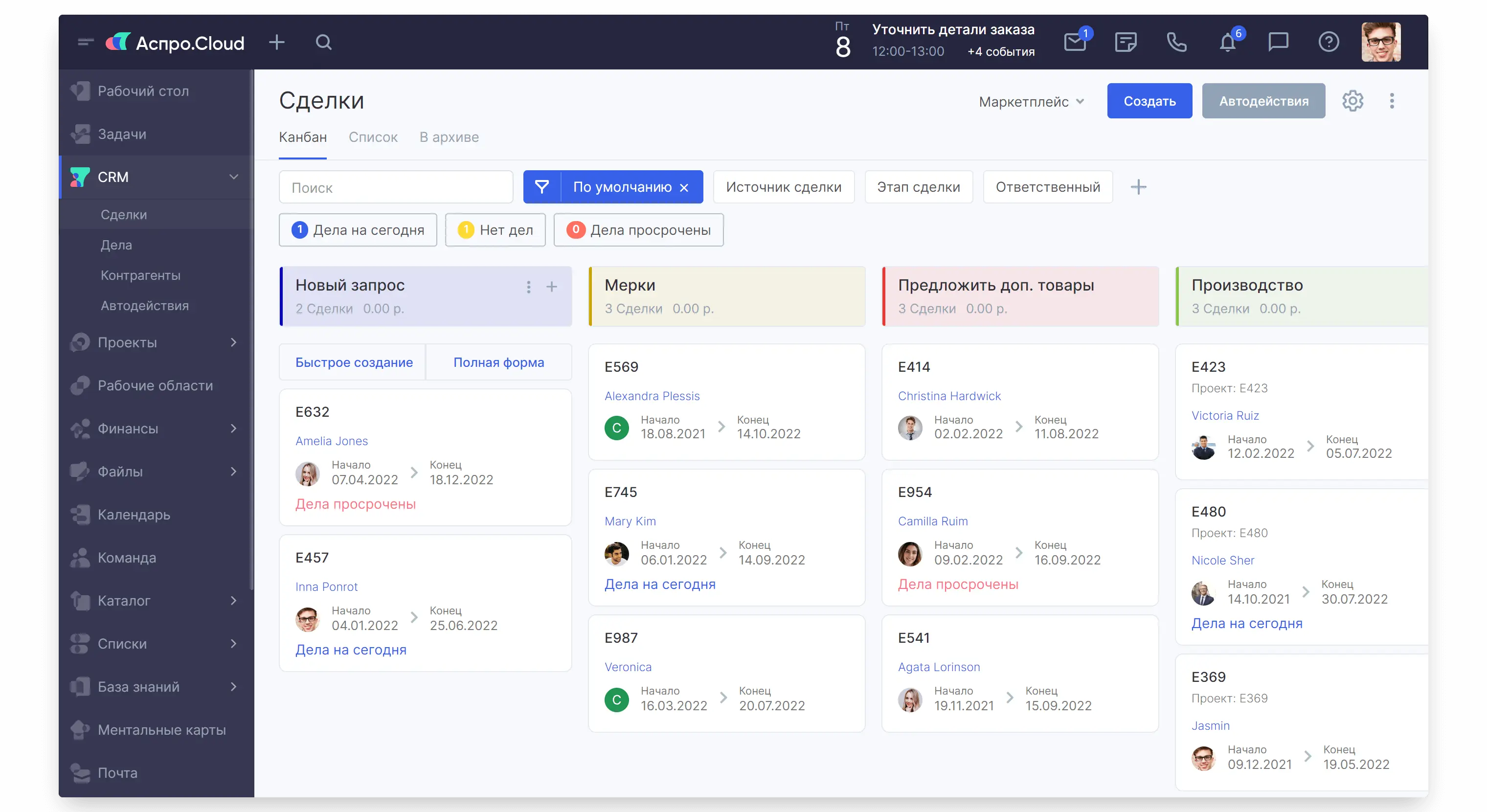1487x812 pixels.
Task: Open the notes icon in top bar
Action: [x=1125, y=43]
